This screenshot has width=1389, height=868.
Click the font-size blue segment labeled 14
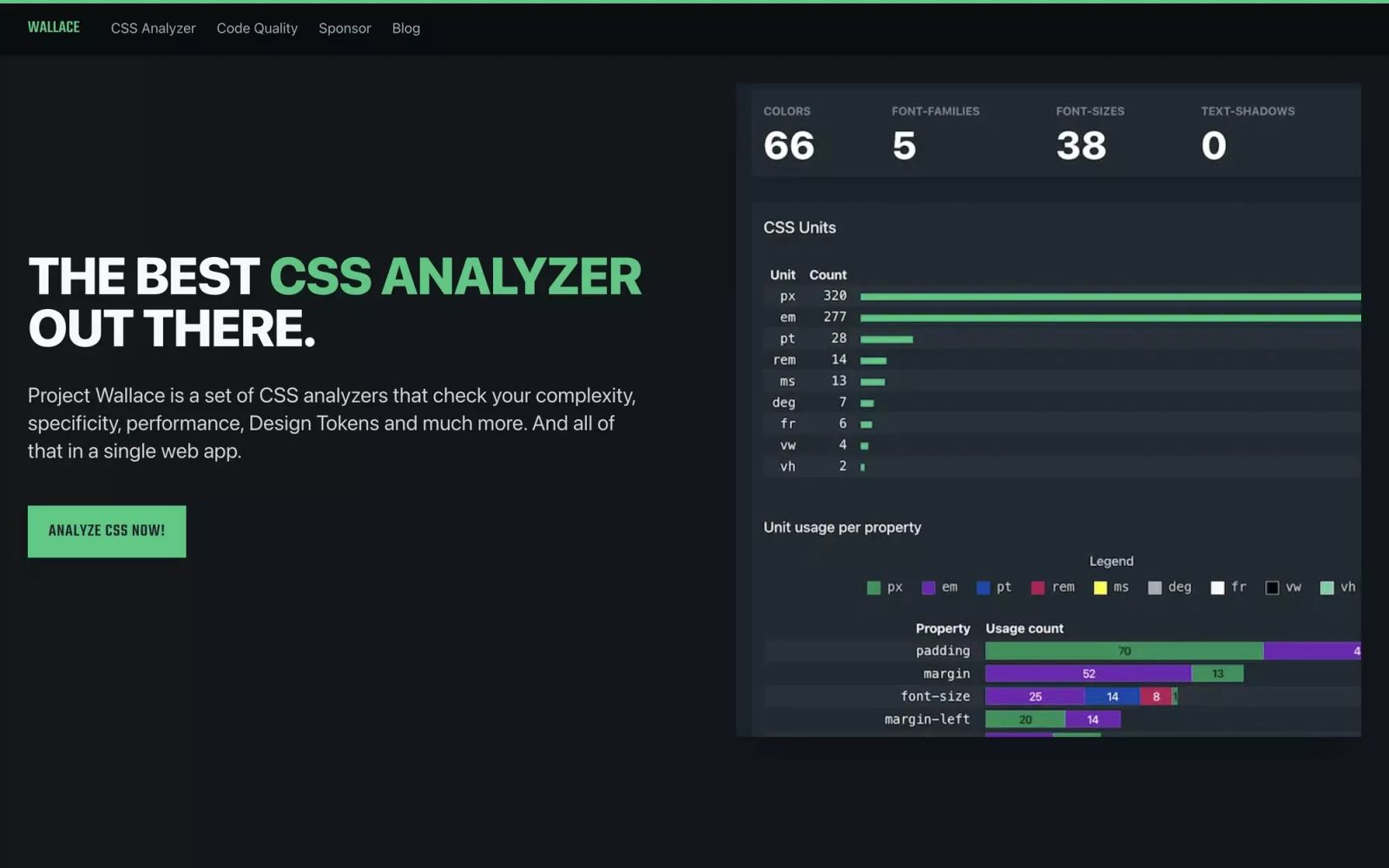coord(1113,696)
